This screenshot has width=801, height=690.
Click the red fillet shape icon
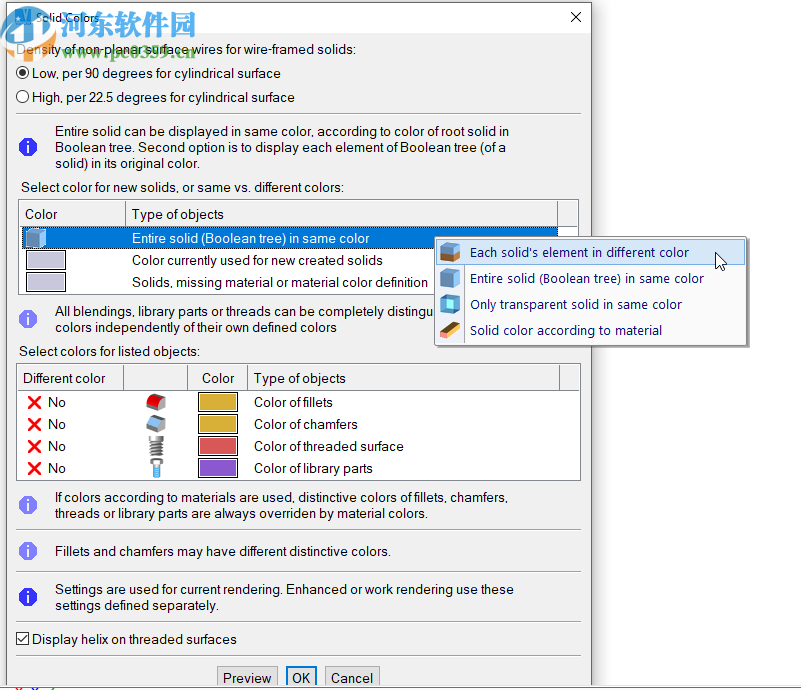pos(156,402)
